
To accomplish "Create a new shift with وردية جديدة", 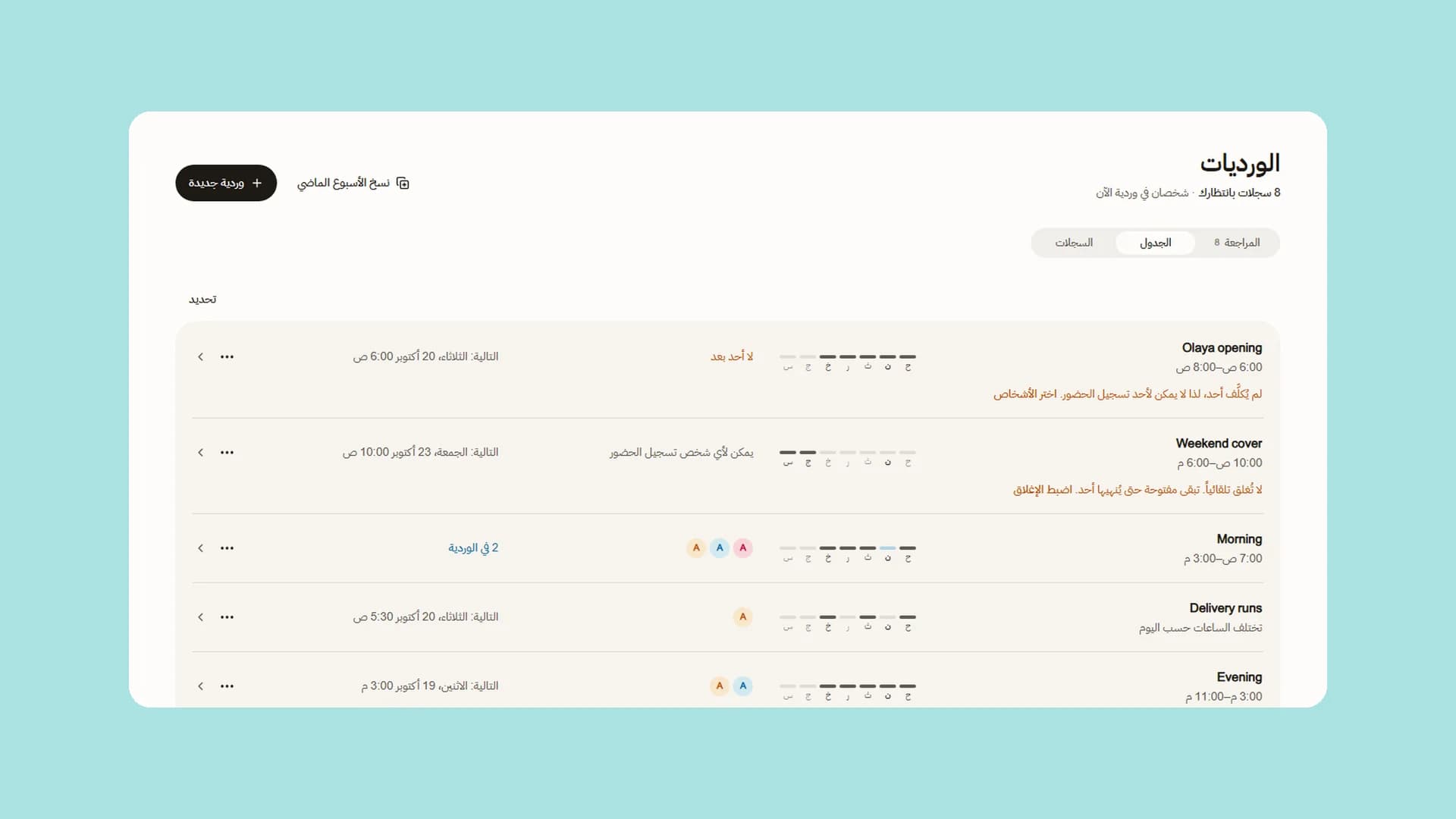I will 226,183.
